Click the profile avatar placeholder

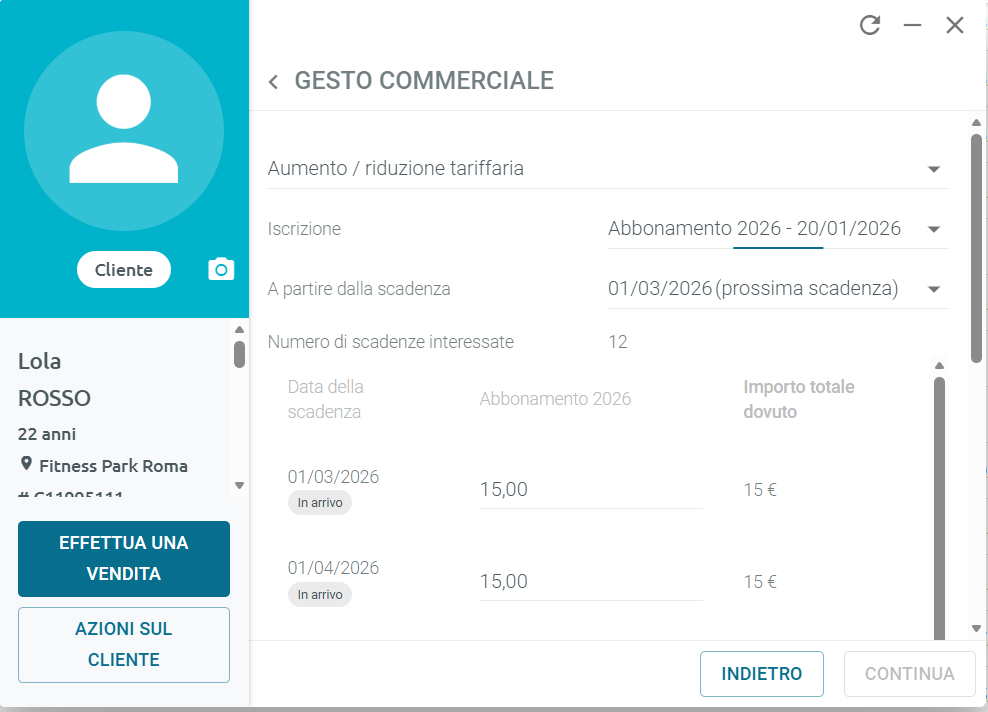(x=124, y=131)
